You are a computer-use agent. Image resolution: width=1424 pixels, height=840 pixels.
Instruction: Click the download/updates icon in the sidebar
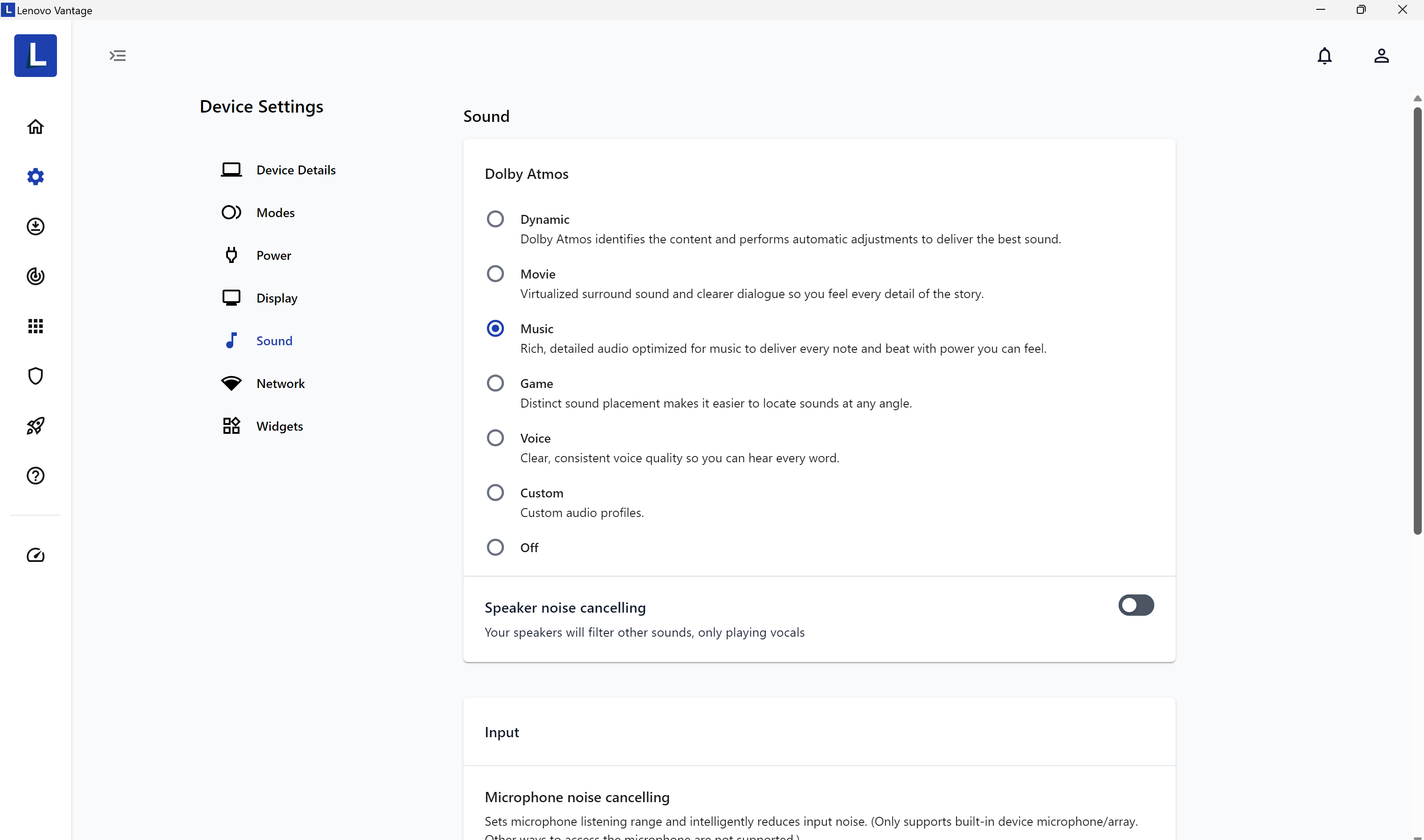[35, 226]
